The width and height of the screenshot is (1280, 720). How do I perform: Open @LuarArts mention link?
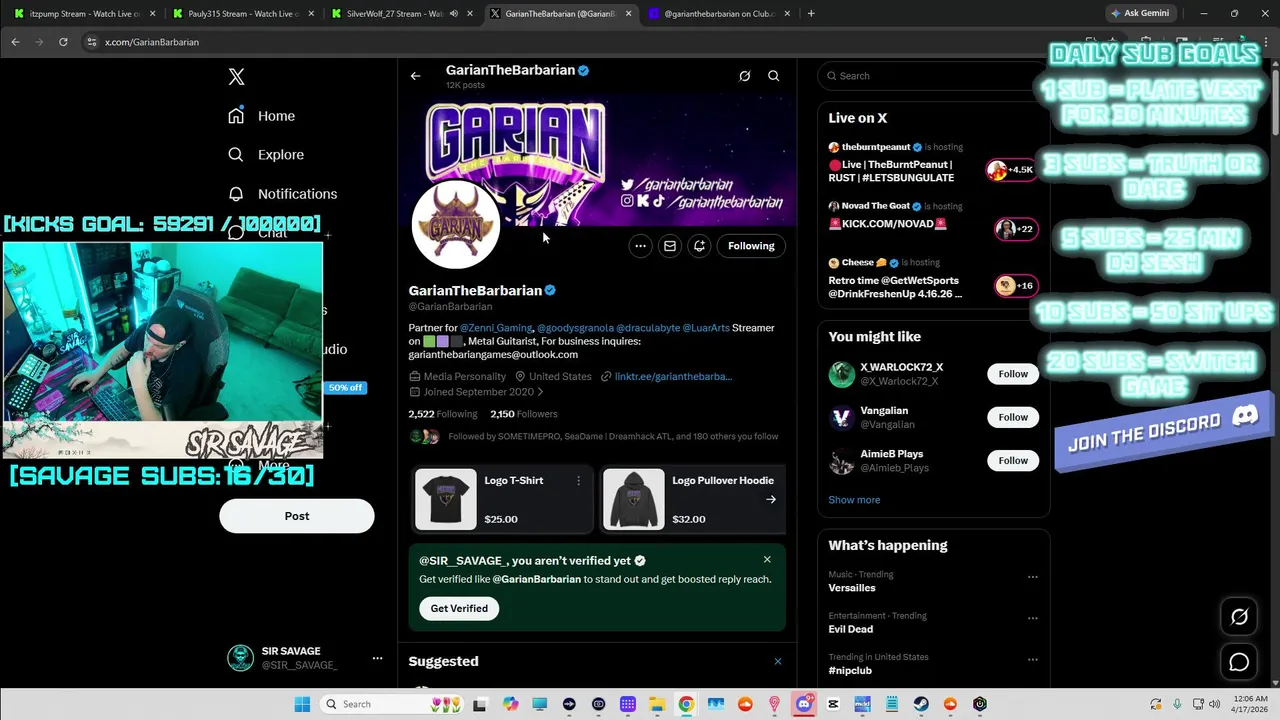706,328
